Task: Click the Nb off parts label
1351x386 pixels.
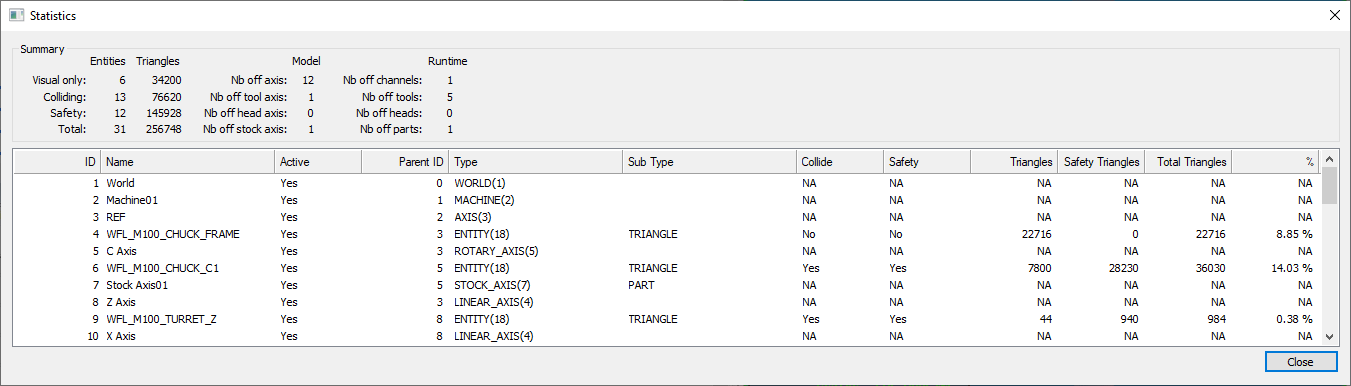Action: 392,129
